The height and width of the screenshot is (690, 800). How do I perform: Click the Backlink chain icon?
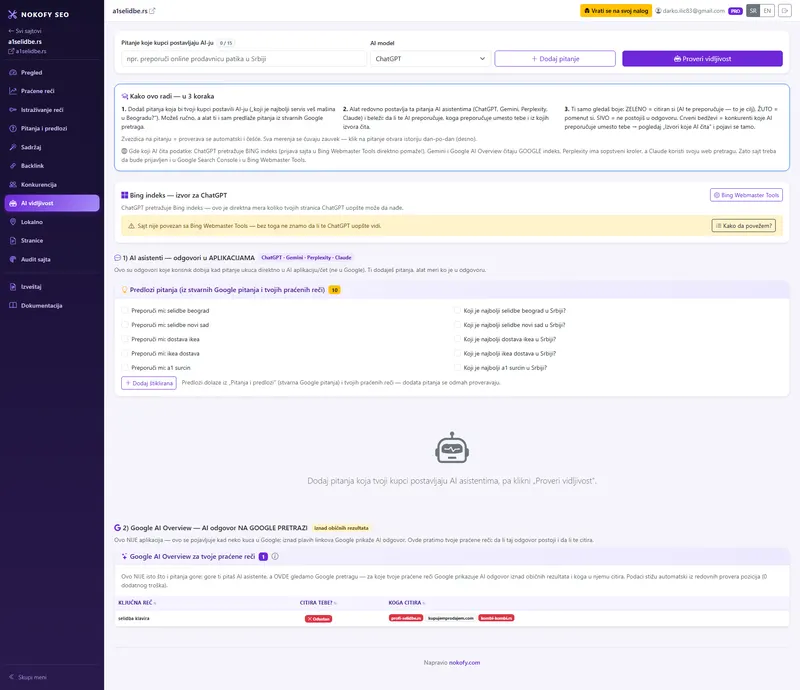[x=13, y=166]
